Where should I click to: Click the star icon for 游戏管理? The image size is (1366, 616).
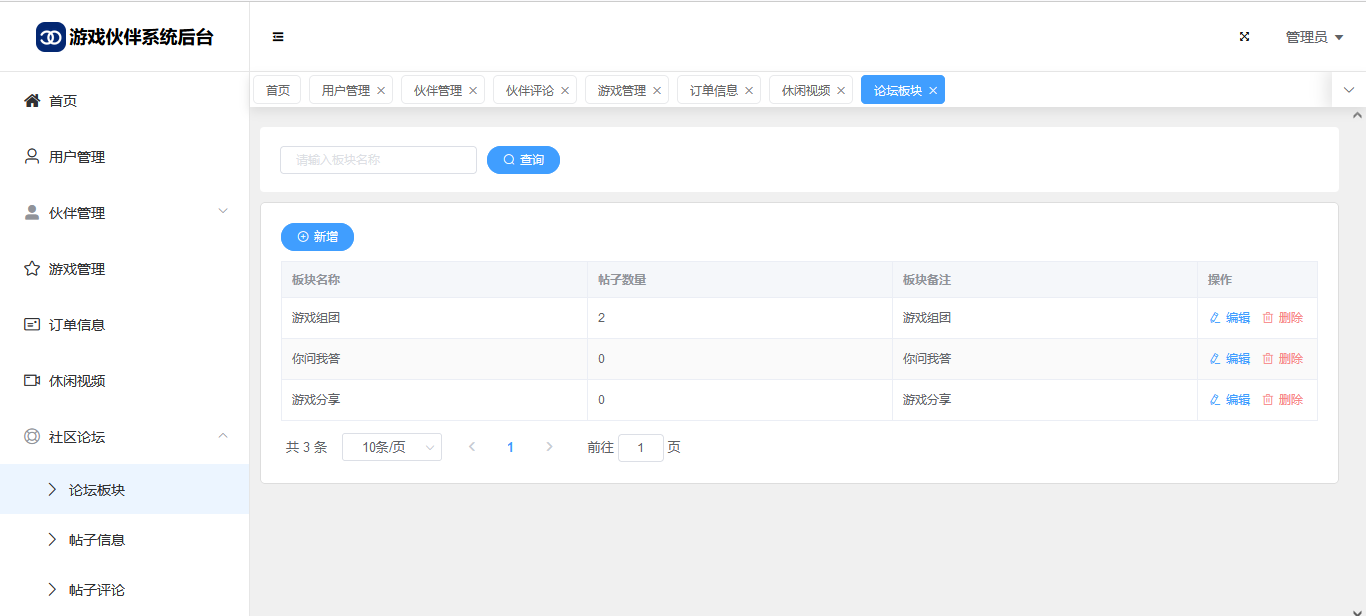point(32,269)
